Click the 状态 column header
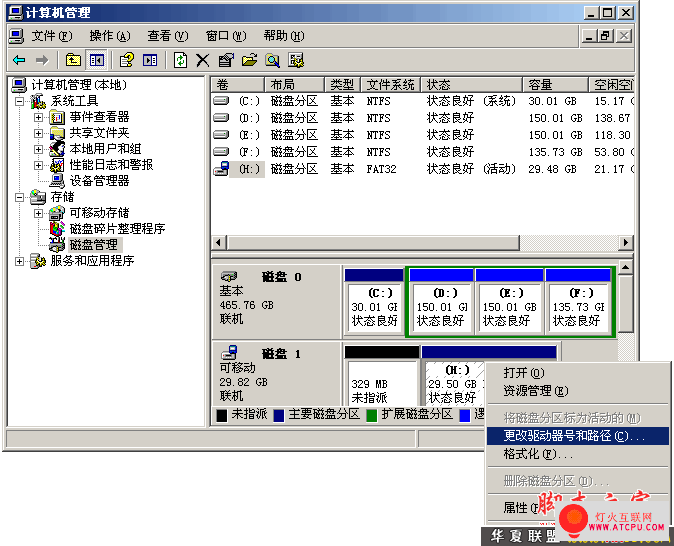Viewport: 674px width, 546px height. tap(472, 85)
